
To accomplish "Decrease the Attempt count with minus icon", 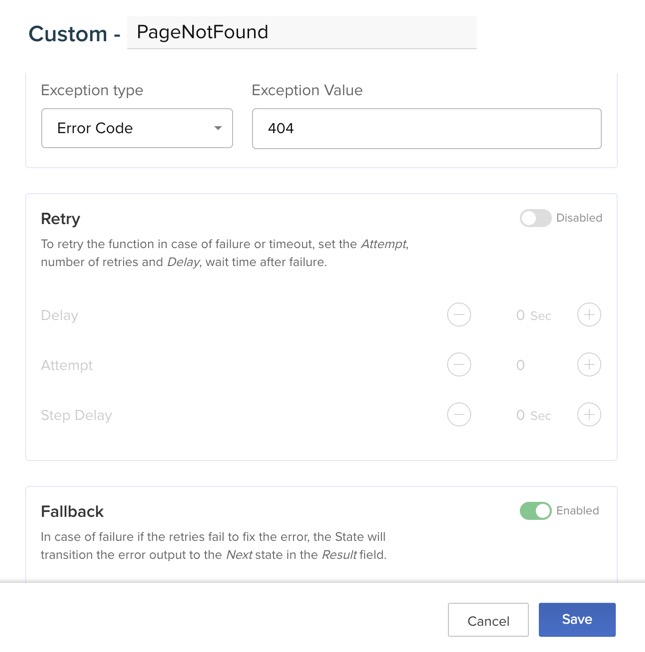I will pos(459,365).
